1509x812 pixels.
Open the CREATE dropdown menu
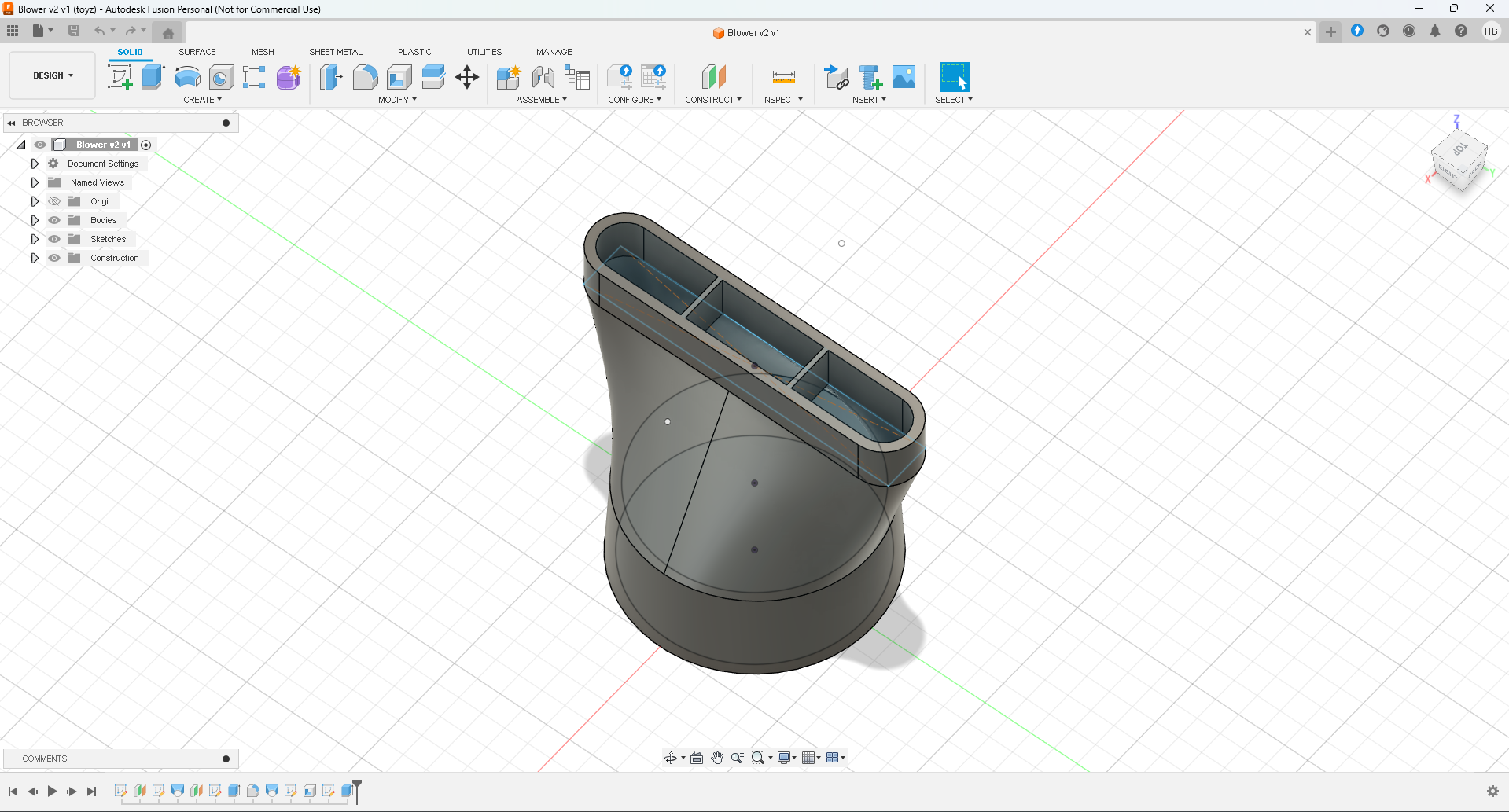coord(203,100)
